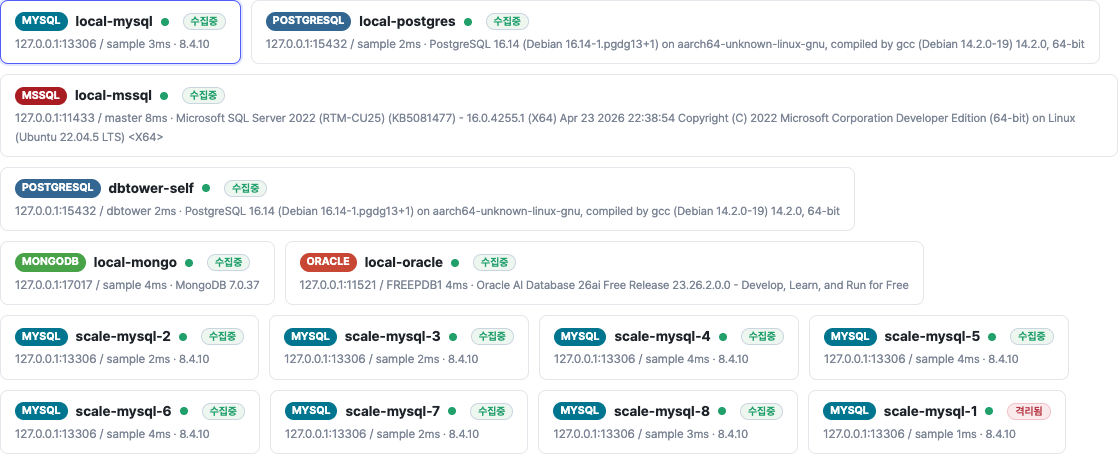Viewport: 1118px width, 454px height.
Task: Click the POSTGRESQL badge on local-postgres
Action: tap(309, 21)
